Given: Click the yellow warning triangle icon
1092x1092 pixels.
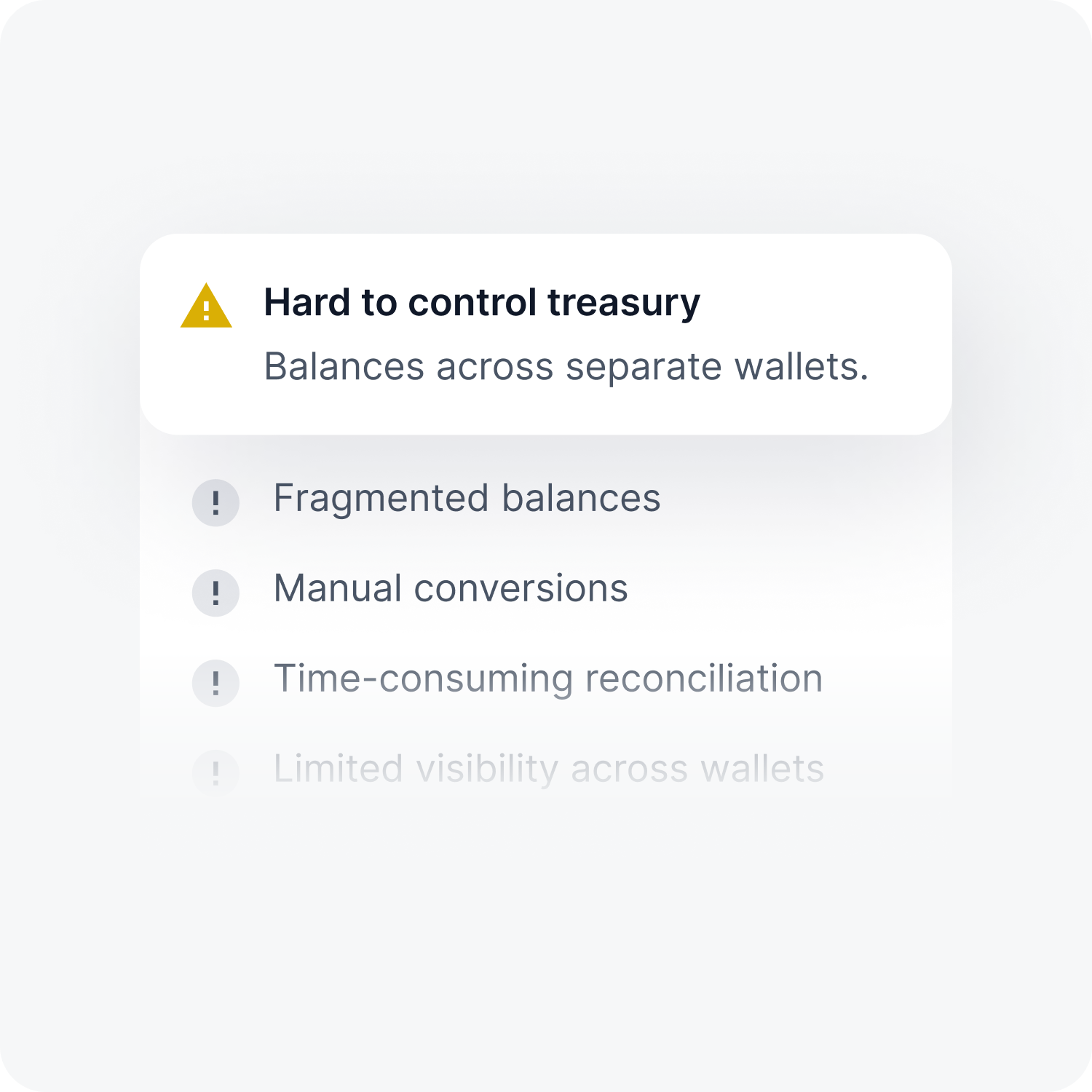Looking at the screenshot, I should click(x=206, y=306).
